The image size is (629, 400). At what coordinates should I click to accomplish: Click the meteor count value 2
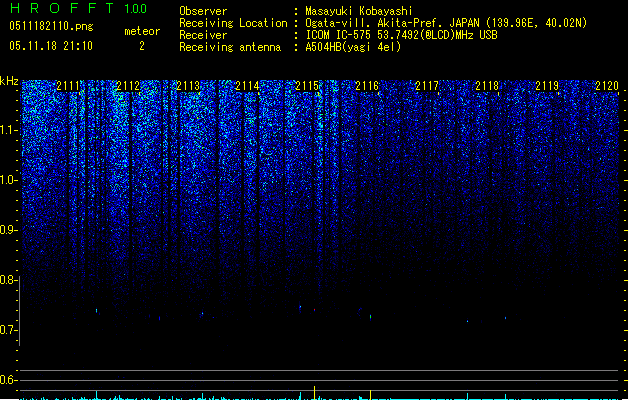(142, 46)
